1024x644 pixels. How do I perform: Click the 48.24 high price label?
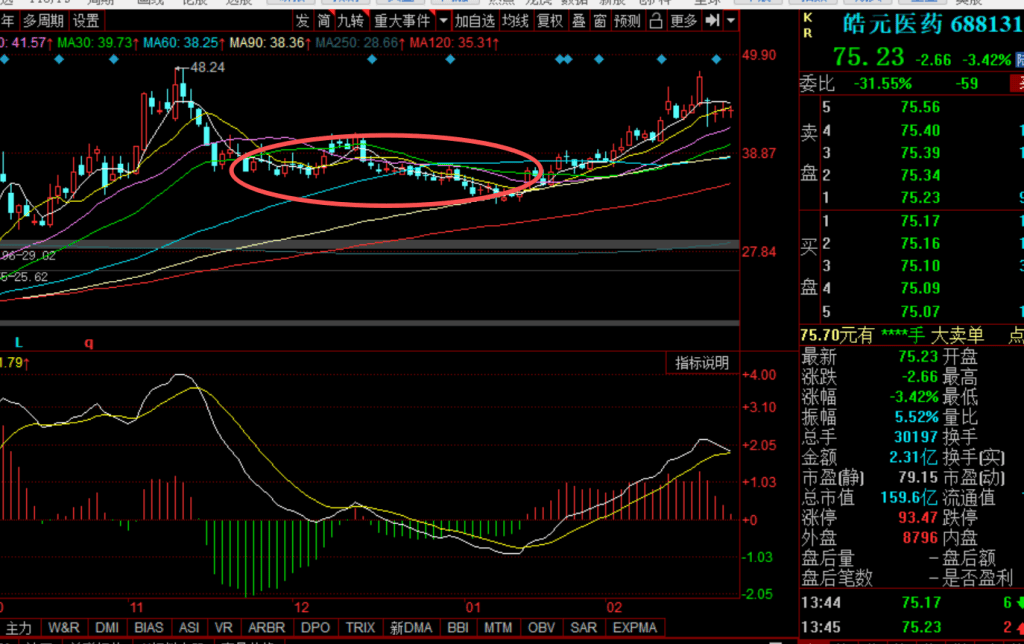207,67
